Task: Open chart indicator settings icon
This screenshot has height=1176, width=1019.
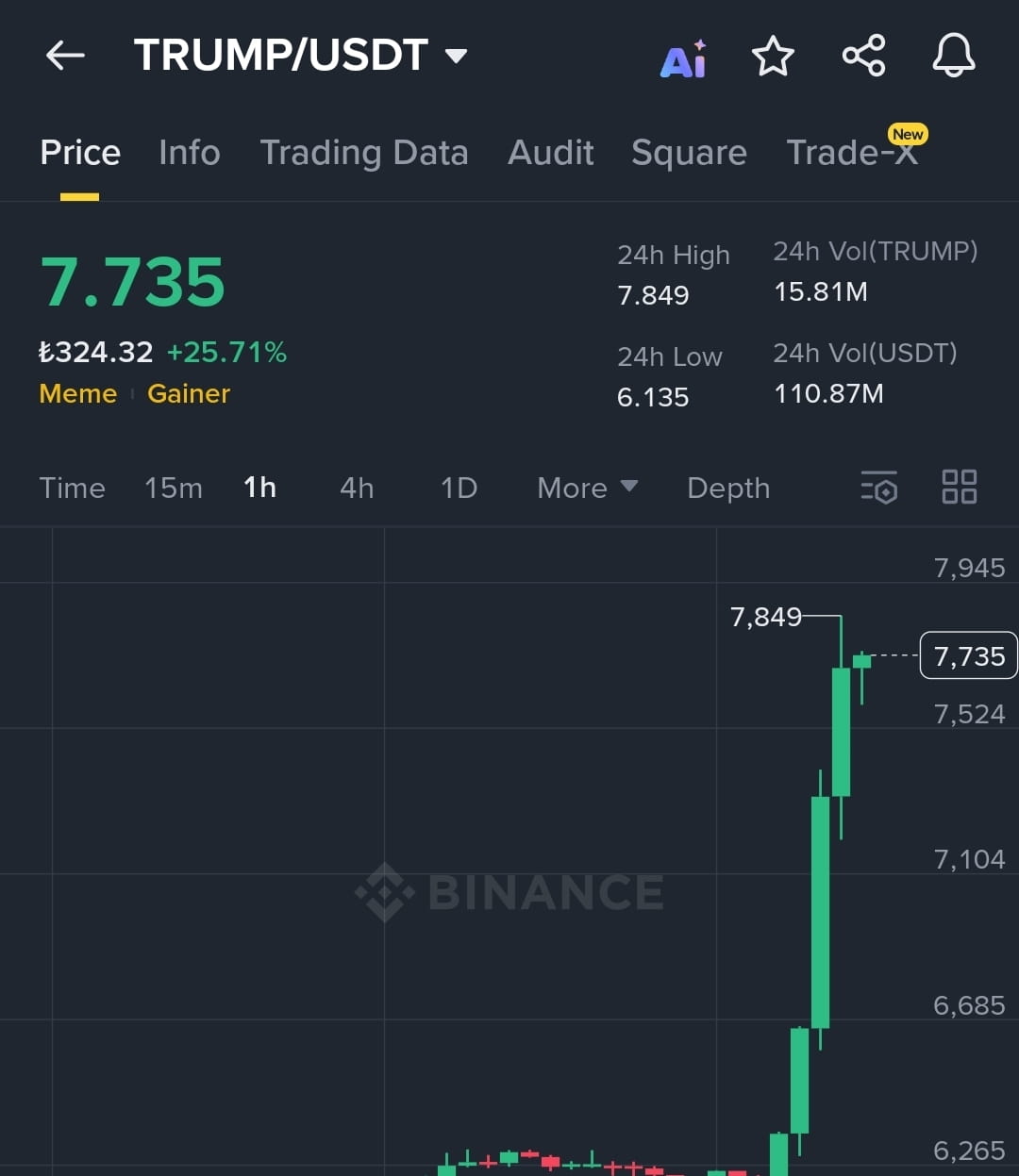Action: point(878,488)
